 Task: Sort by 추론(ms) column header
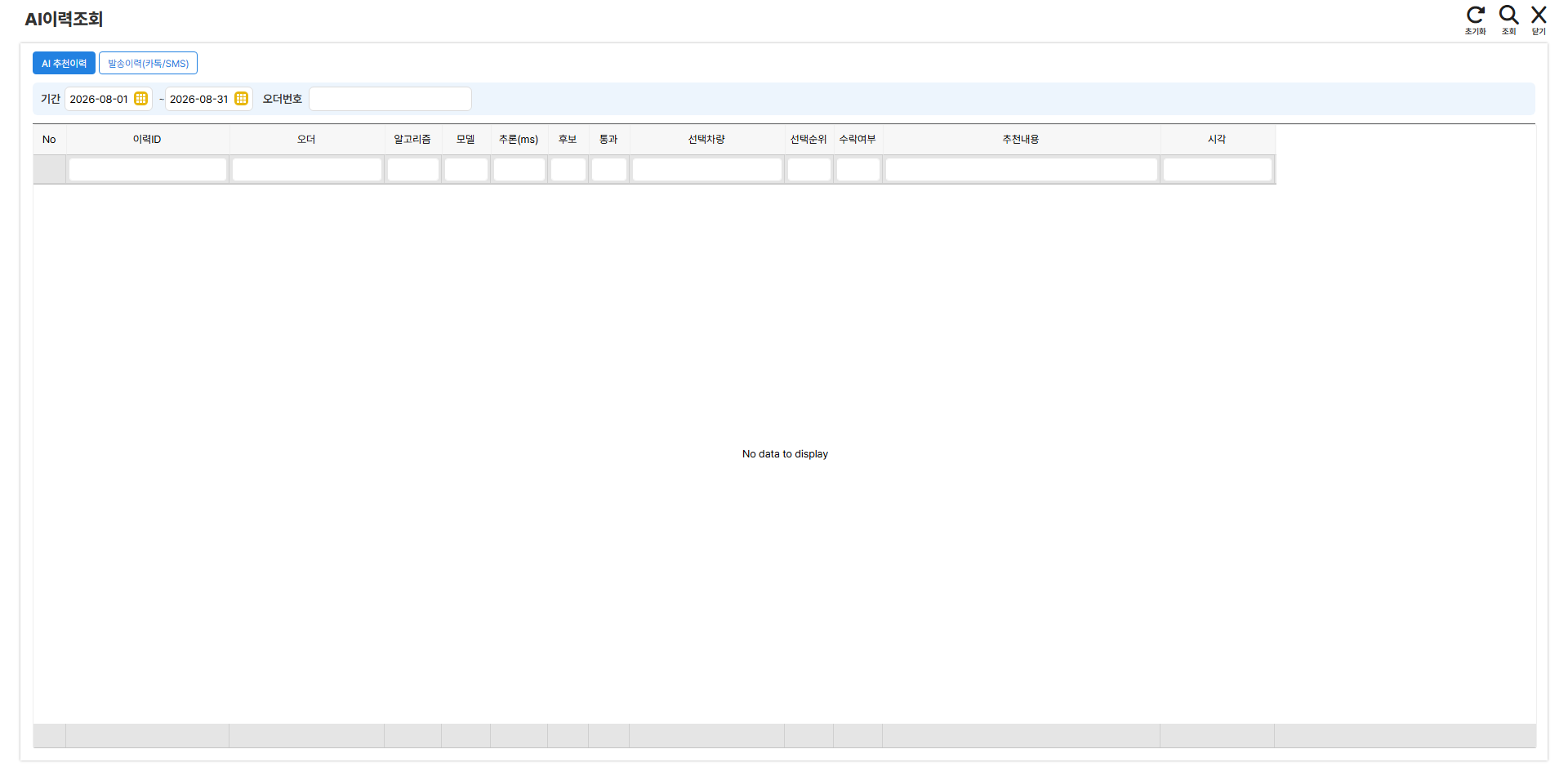tap(519, 140)
